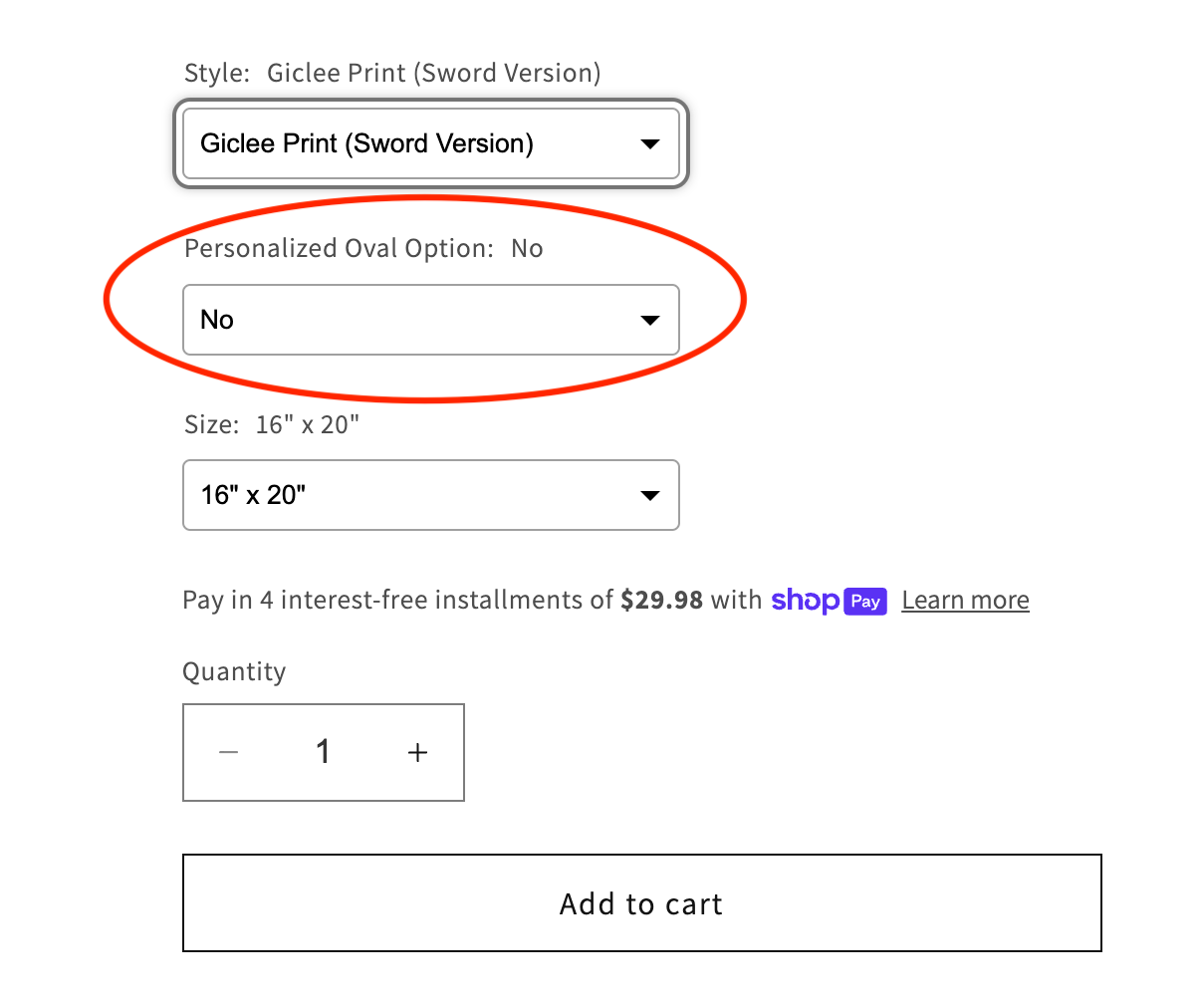Viewport: 1200px width, 1008px height.
Task: Click the Style dropdown arrow icon
Action: [x=650, y=143]
